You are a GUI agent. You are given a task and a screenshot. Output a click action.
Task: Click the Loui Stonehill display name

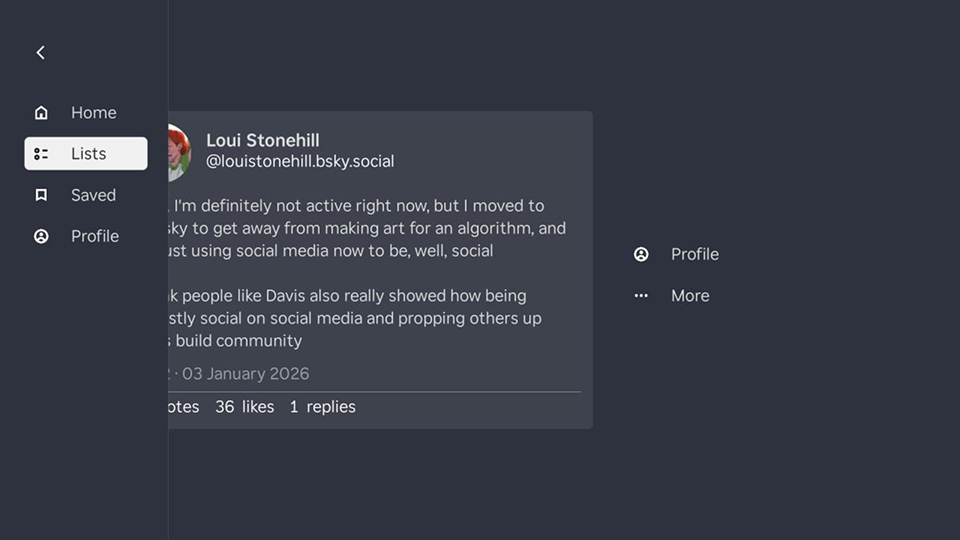pyautogui.click(x=263, y=140)
